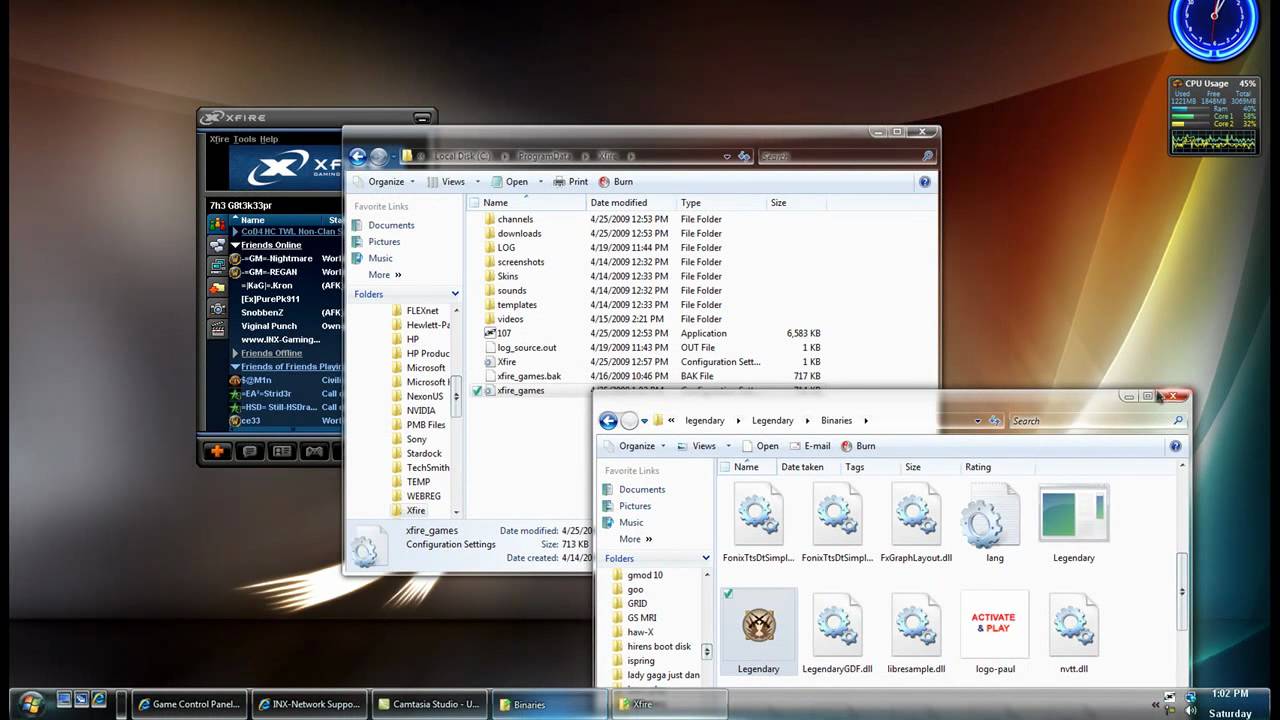Screen dimensions: 1280x720
Task: Expand Friends Offline group in Xfire
Action: point(236,353)
